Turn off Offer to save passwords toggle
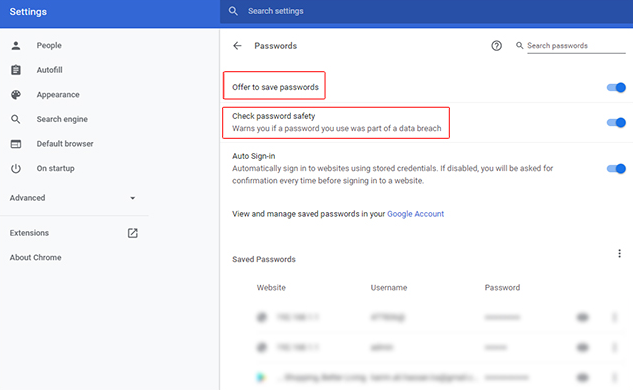 (x=616, y=87)
